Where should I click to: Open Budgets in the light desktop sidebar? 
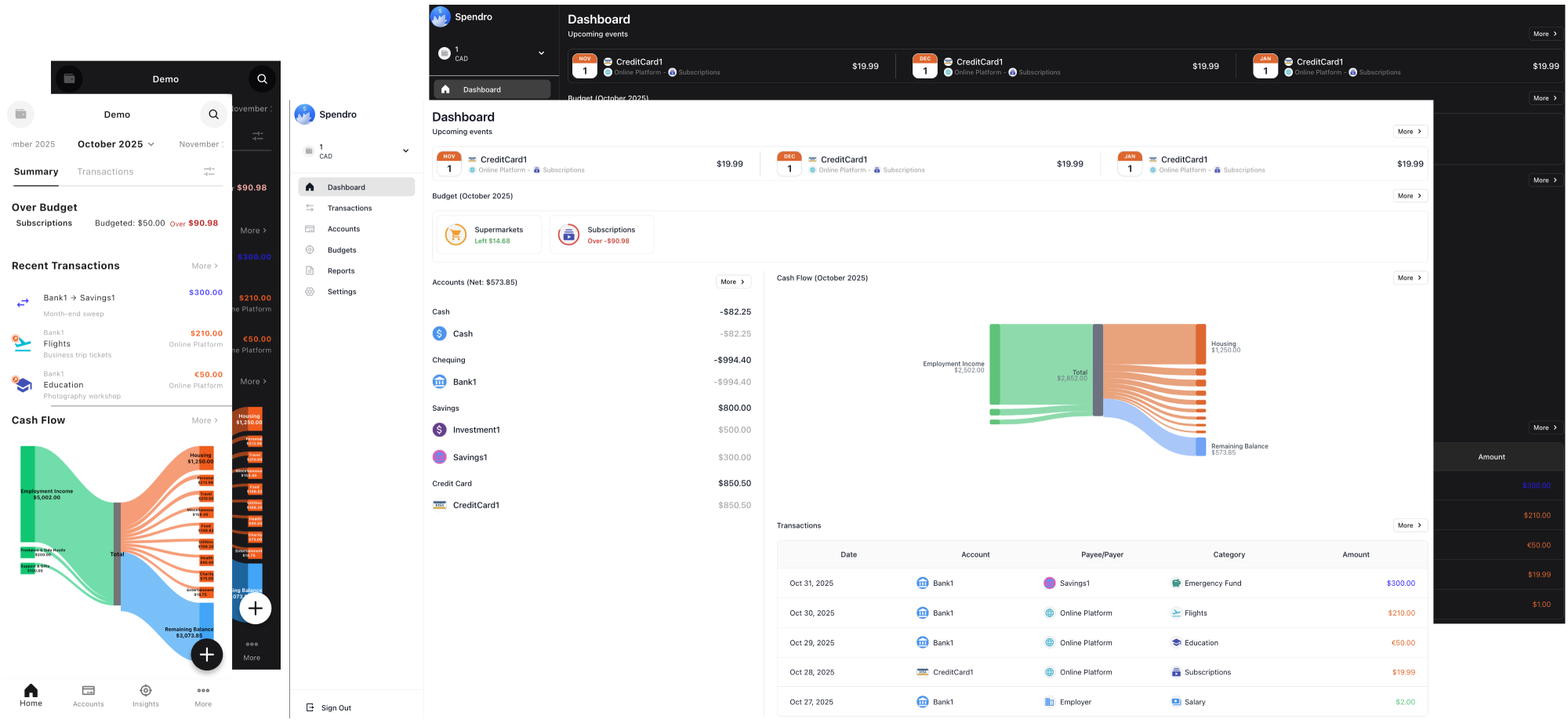tap(342, 250)
